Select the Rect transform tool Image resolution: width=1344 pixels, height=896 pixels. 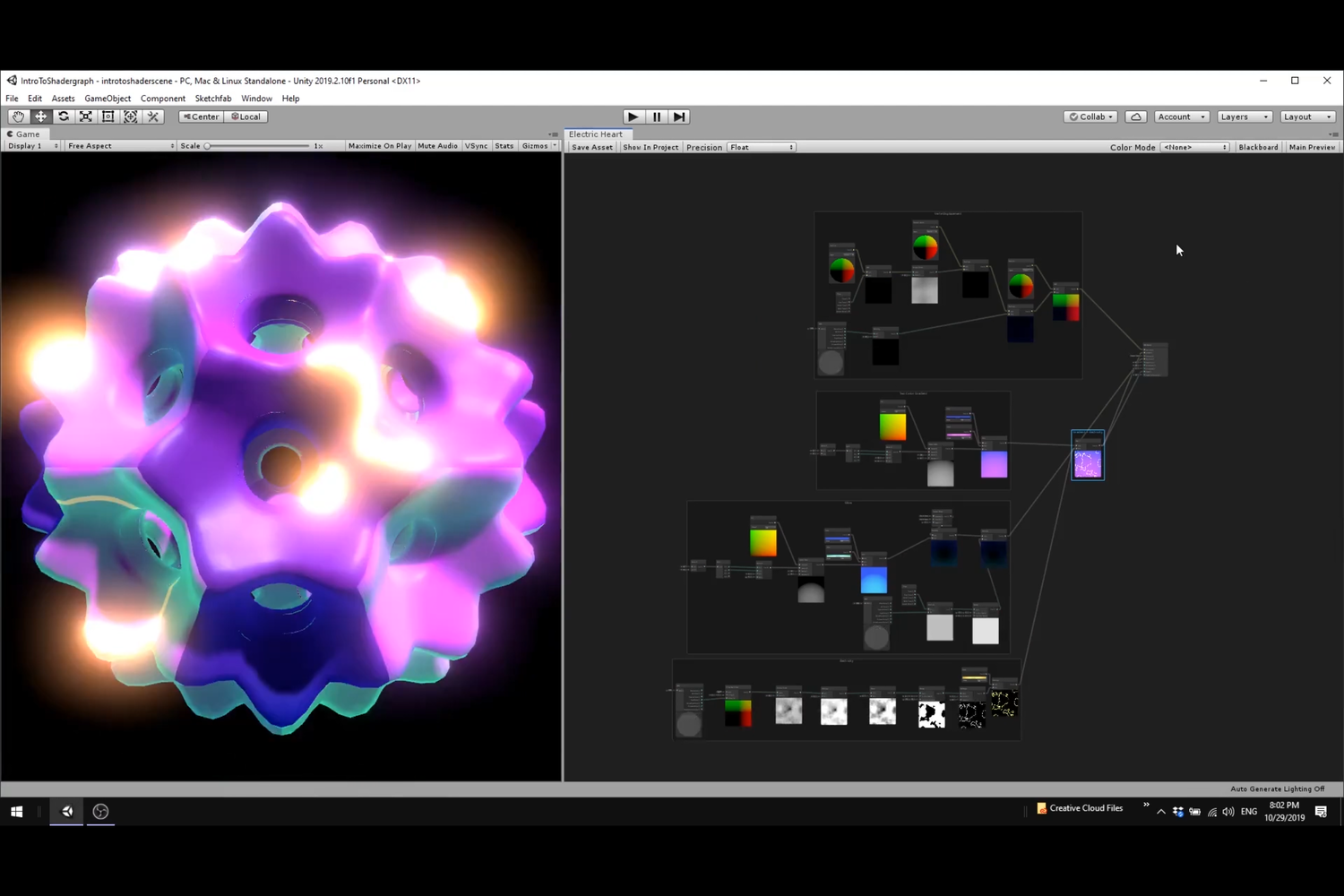click(108, 116)
